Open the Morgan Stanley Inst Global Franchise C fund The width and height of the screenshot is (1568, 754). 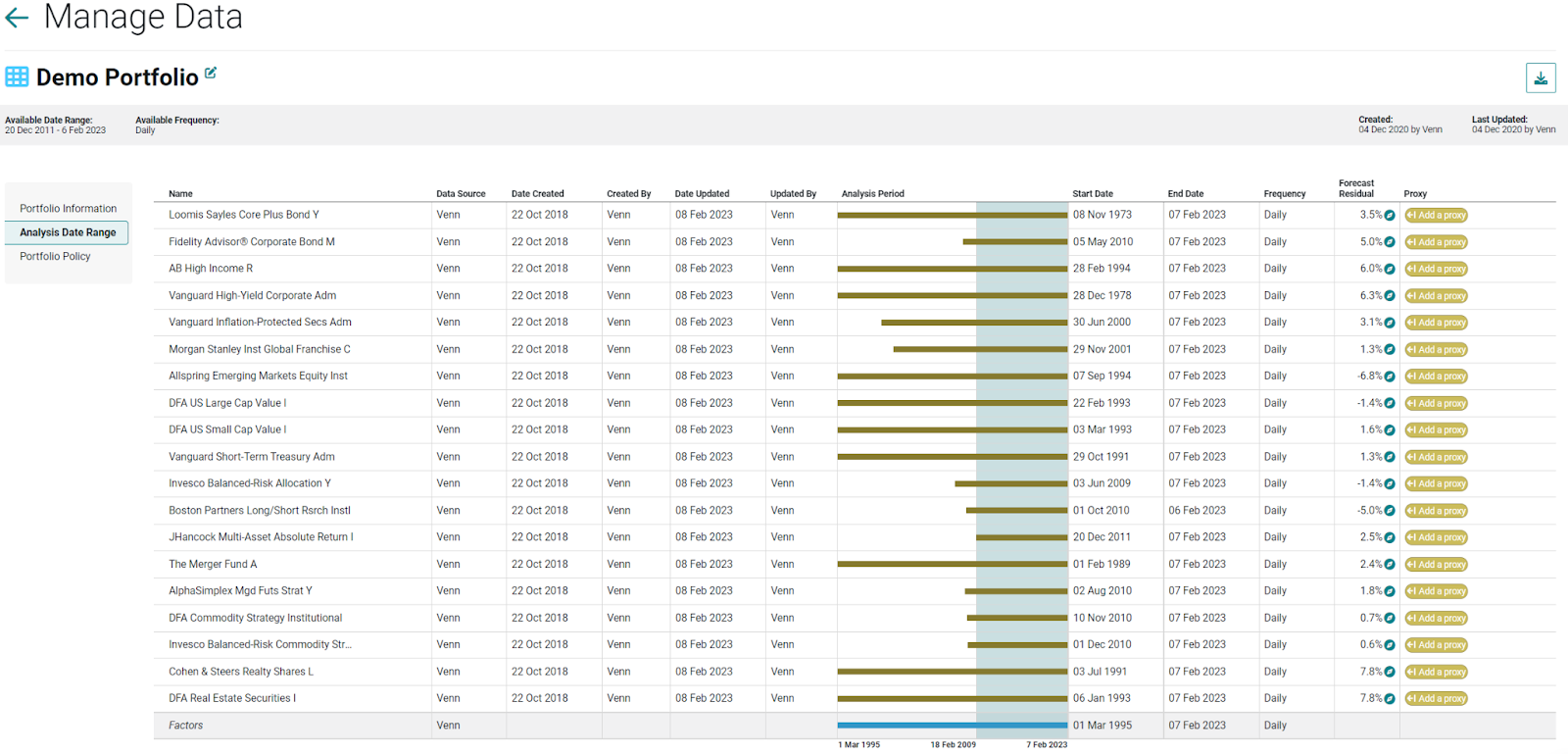pyautogui.click(x=259, y=349)
